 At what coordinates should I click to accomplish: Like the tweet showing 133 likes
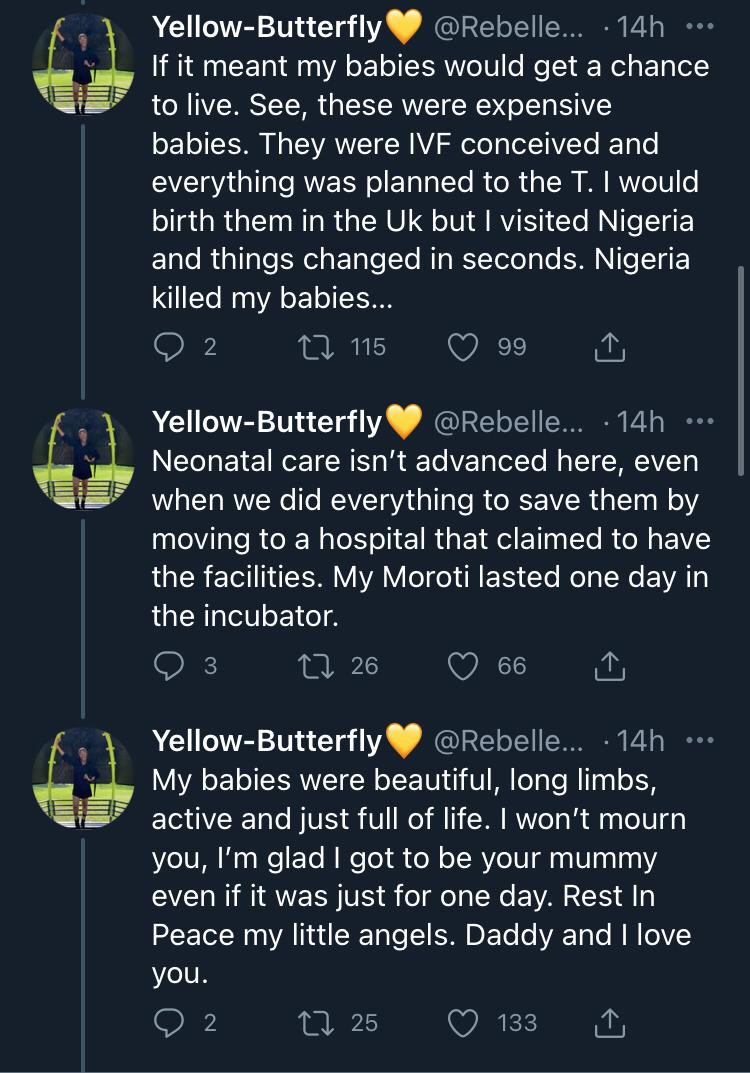461,1022
